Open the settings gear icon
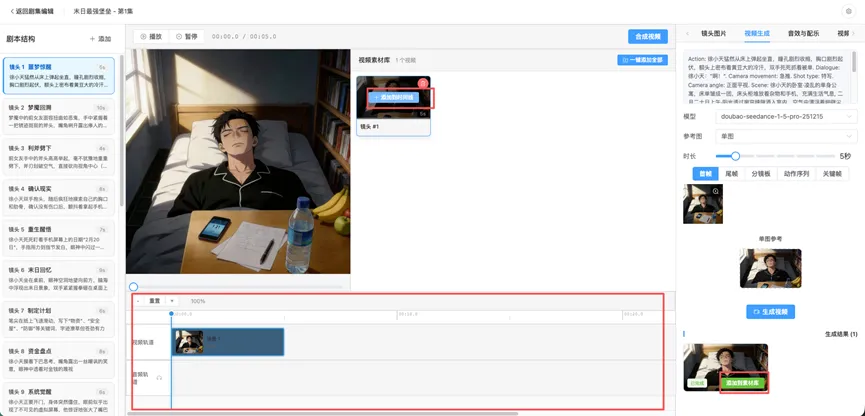The image size is (865, 416). pos(848,11)
